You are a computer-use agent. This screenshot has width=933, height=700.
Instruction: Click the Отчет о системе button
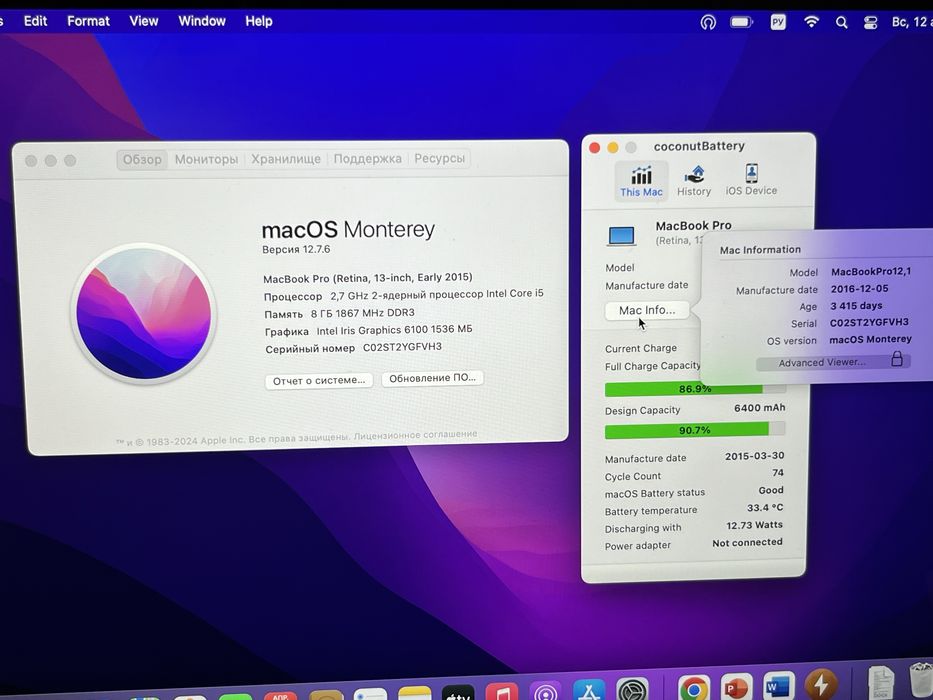click(x=319, y=380)
